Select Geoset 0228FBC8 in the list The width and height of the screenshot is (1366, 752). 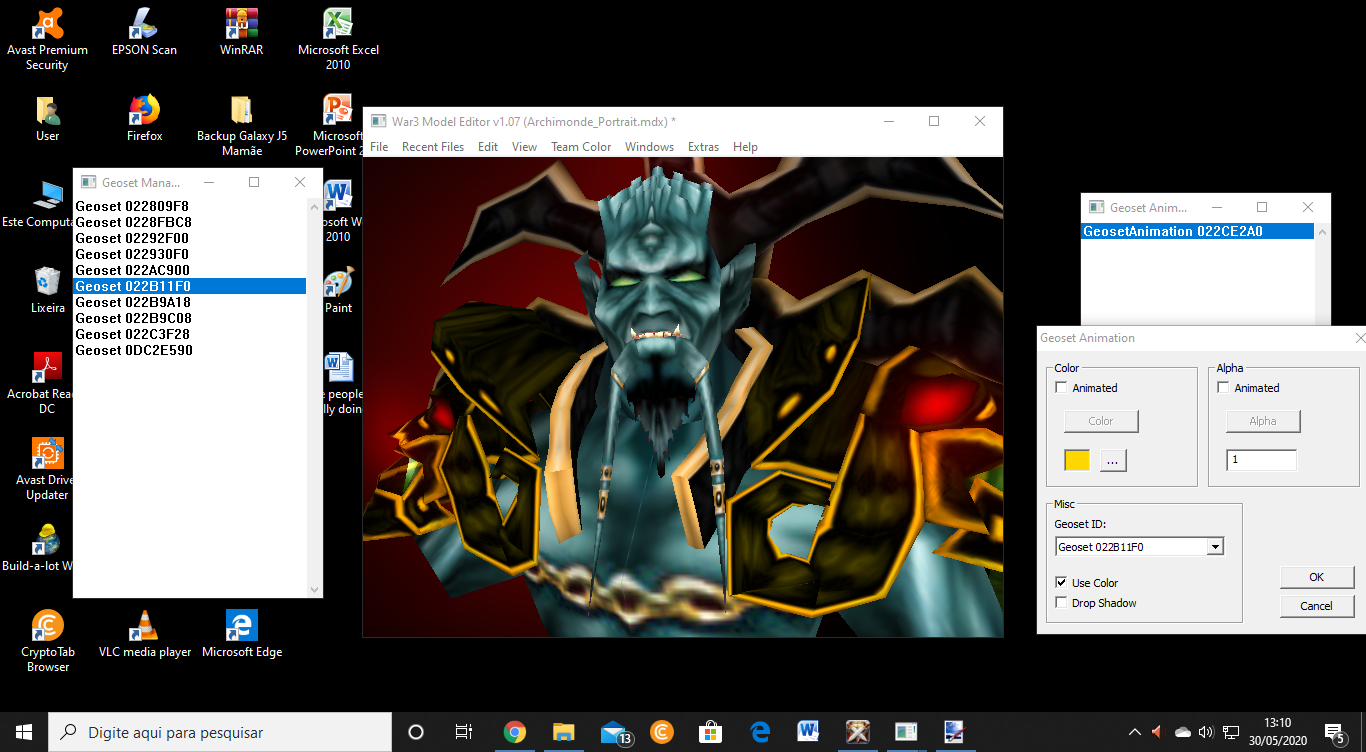(x=190, y=222)
